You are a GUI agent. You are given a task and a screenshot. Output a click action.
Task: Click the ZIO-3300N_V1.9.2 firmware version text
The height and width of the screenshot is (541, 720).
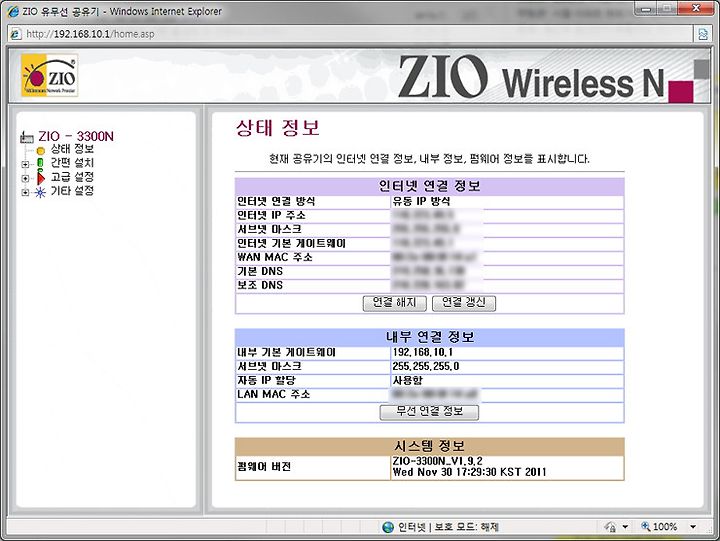point(438,461)
